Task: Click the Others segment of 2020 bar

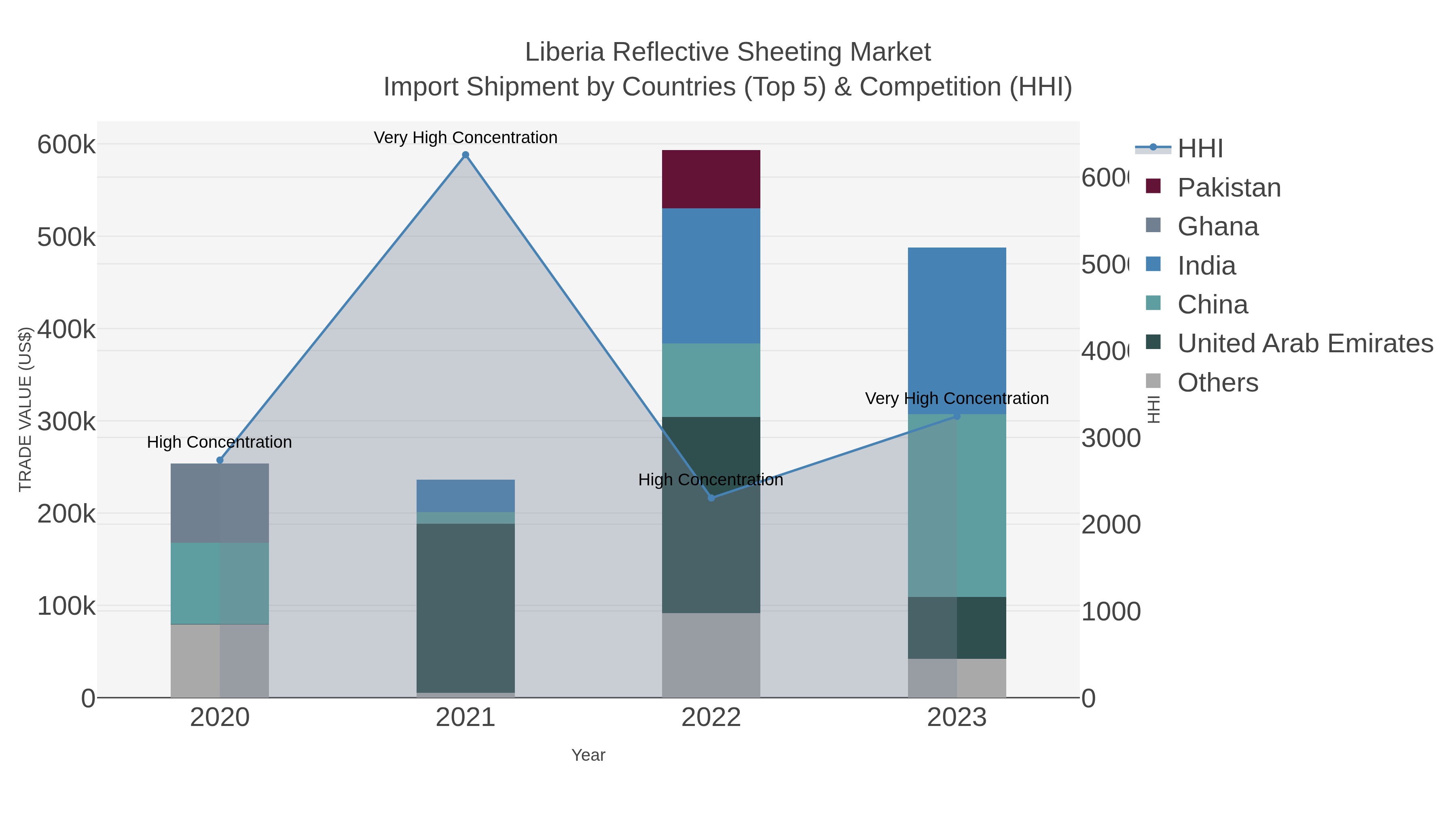Action: pos(220,661)
